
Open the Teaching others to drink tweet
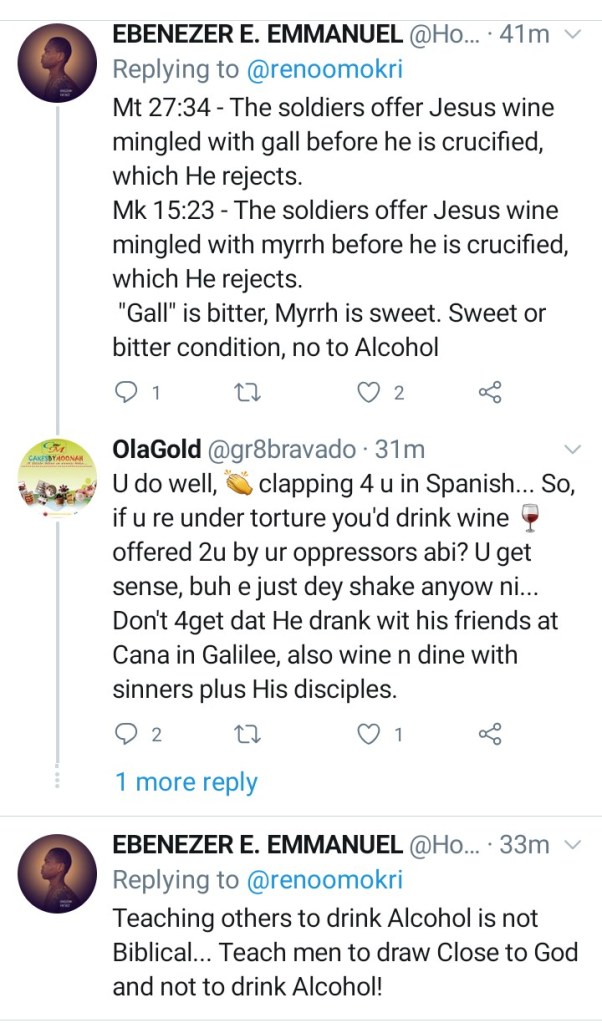point(340,951)
